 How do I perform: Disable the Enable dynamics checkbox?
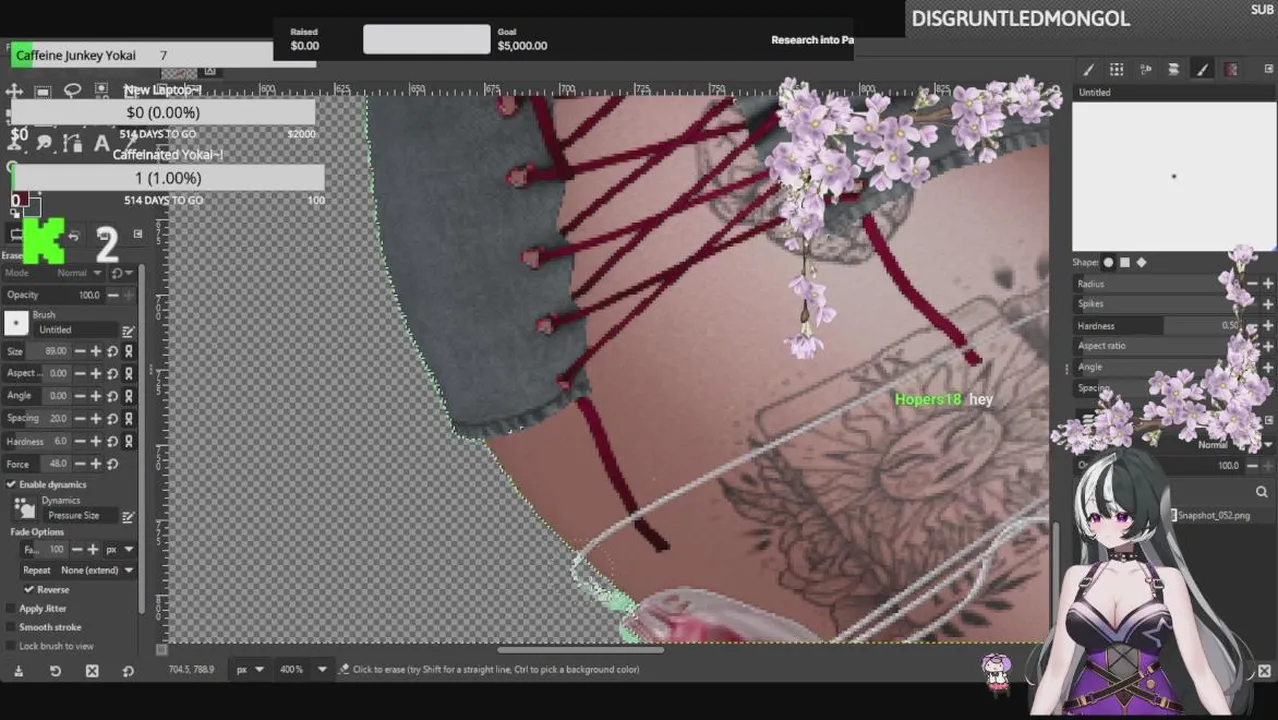12,485
